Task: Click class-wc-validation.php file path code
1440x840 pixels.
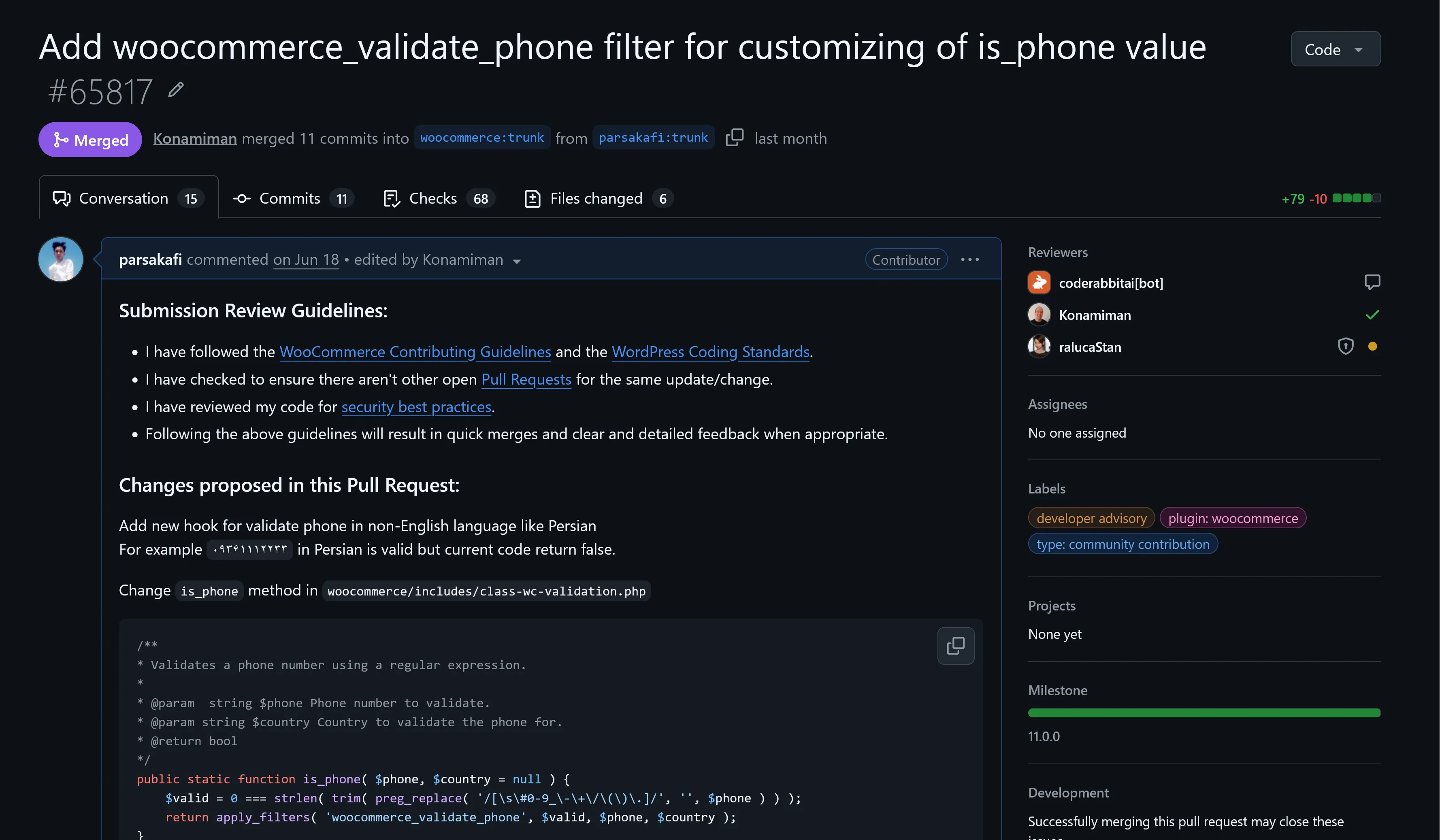Action: (486, 591)
